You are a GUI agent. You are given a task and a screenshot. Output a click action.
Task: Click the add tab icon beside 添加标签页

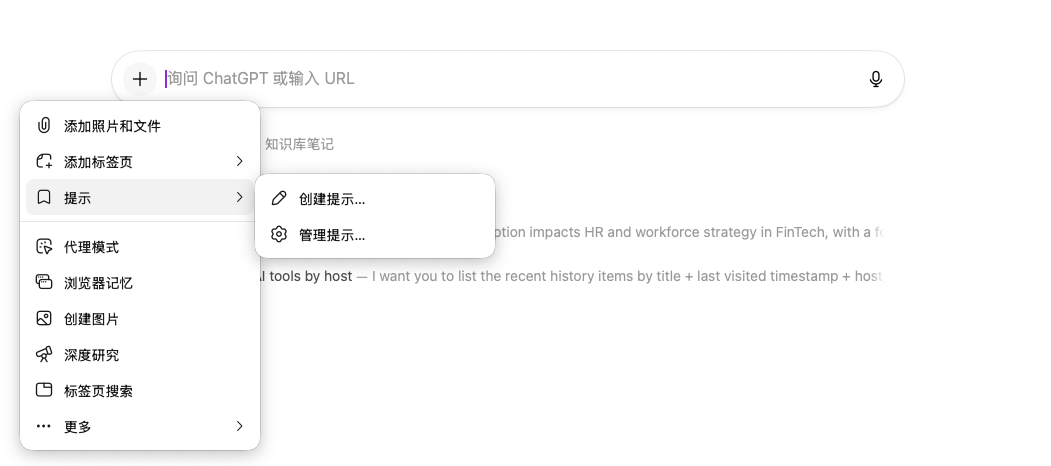(44, 162)
